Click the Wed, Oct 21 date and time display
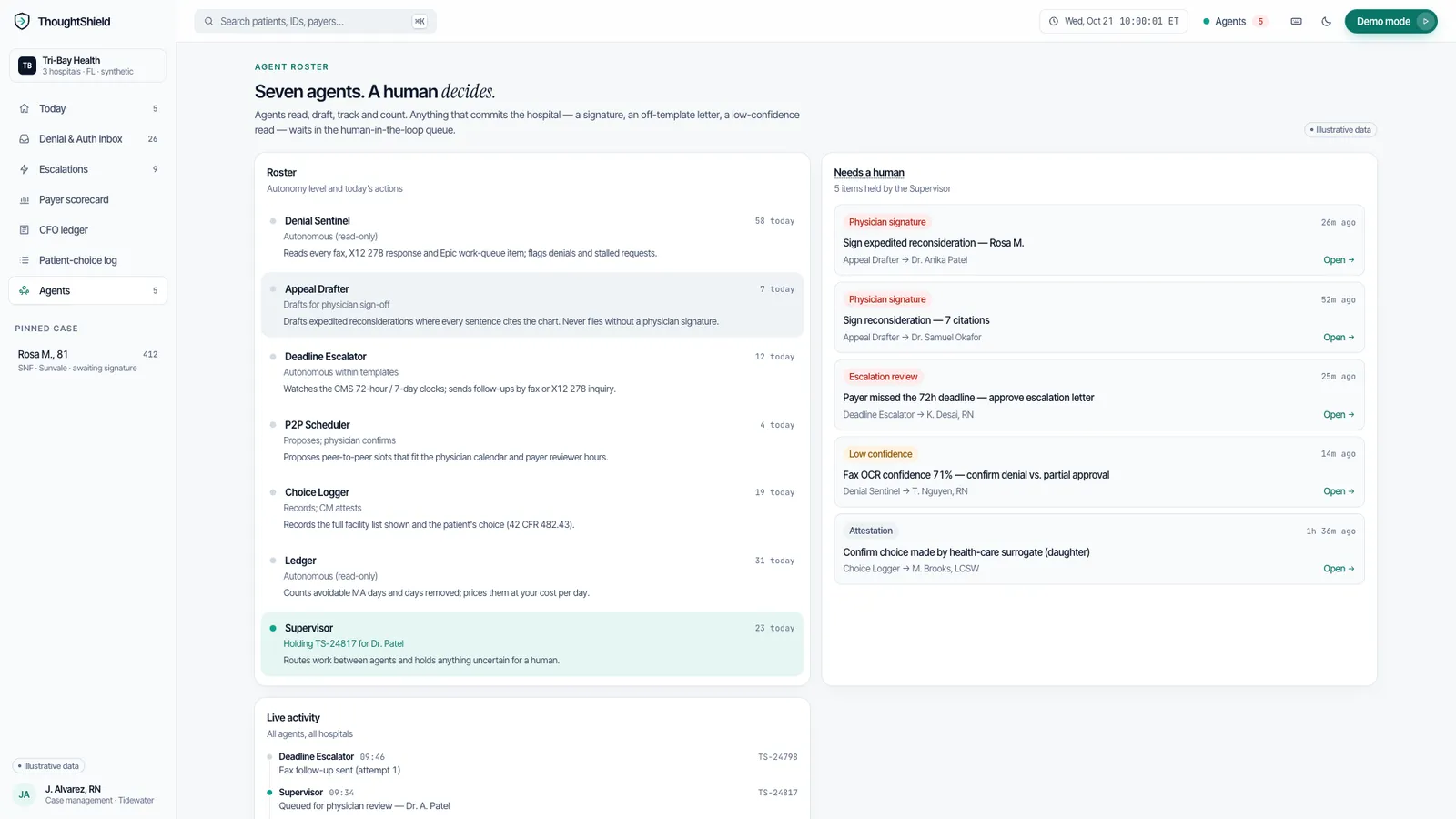Screen dimensions: 1456x819 coord(1114,21)
